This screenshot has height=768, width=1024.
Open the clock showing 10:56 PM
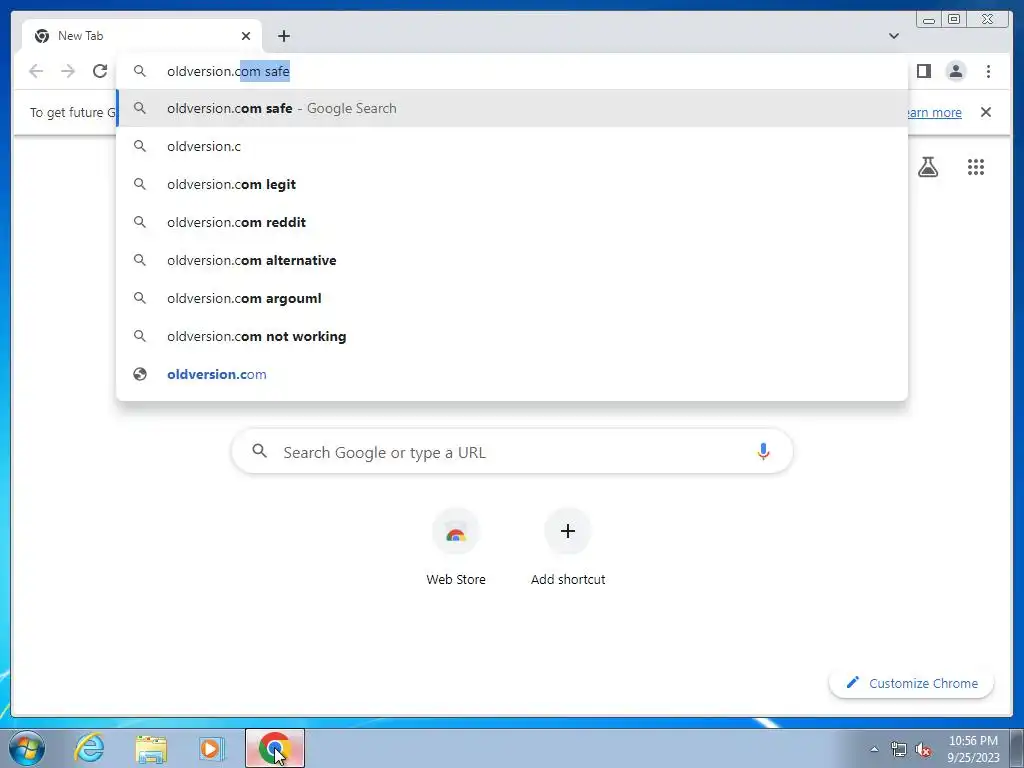point(973,749)
